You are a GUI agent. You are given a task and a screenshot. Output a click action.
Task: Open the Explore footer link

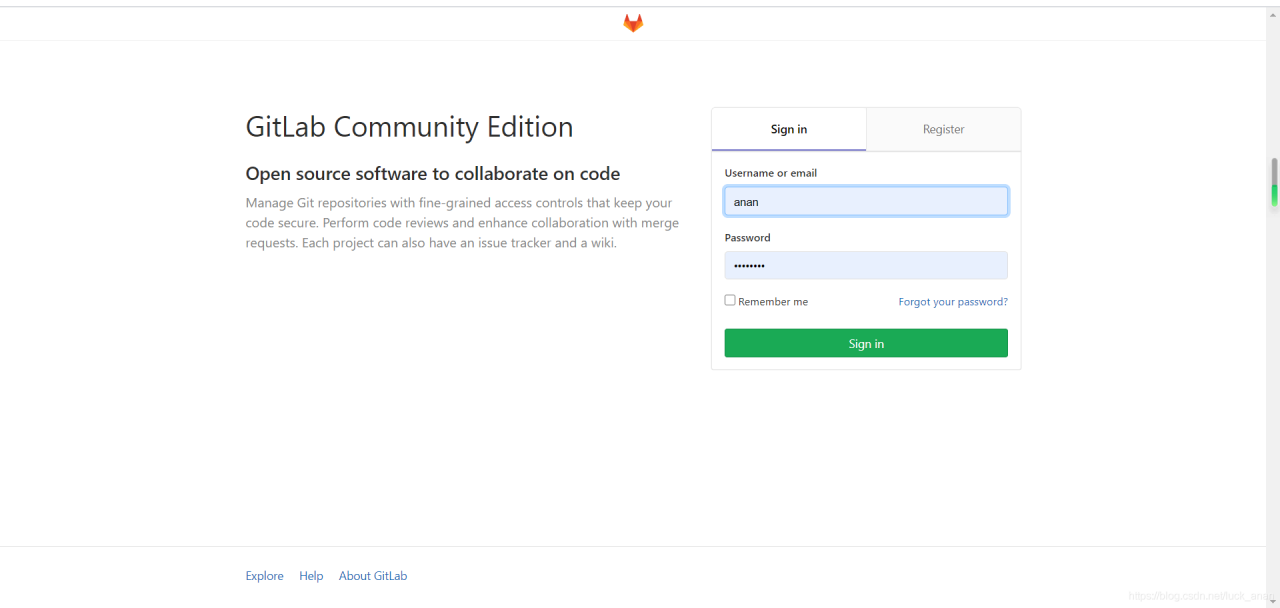pyautogui.click(x=265, y=576)
